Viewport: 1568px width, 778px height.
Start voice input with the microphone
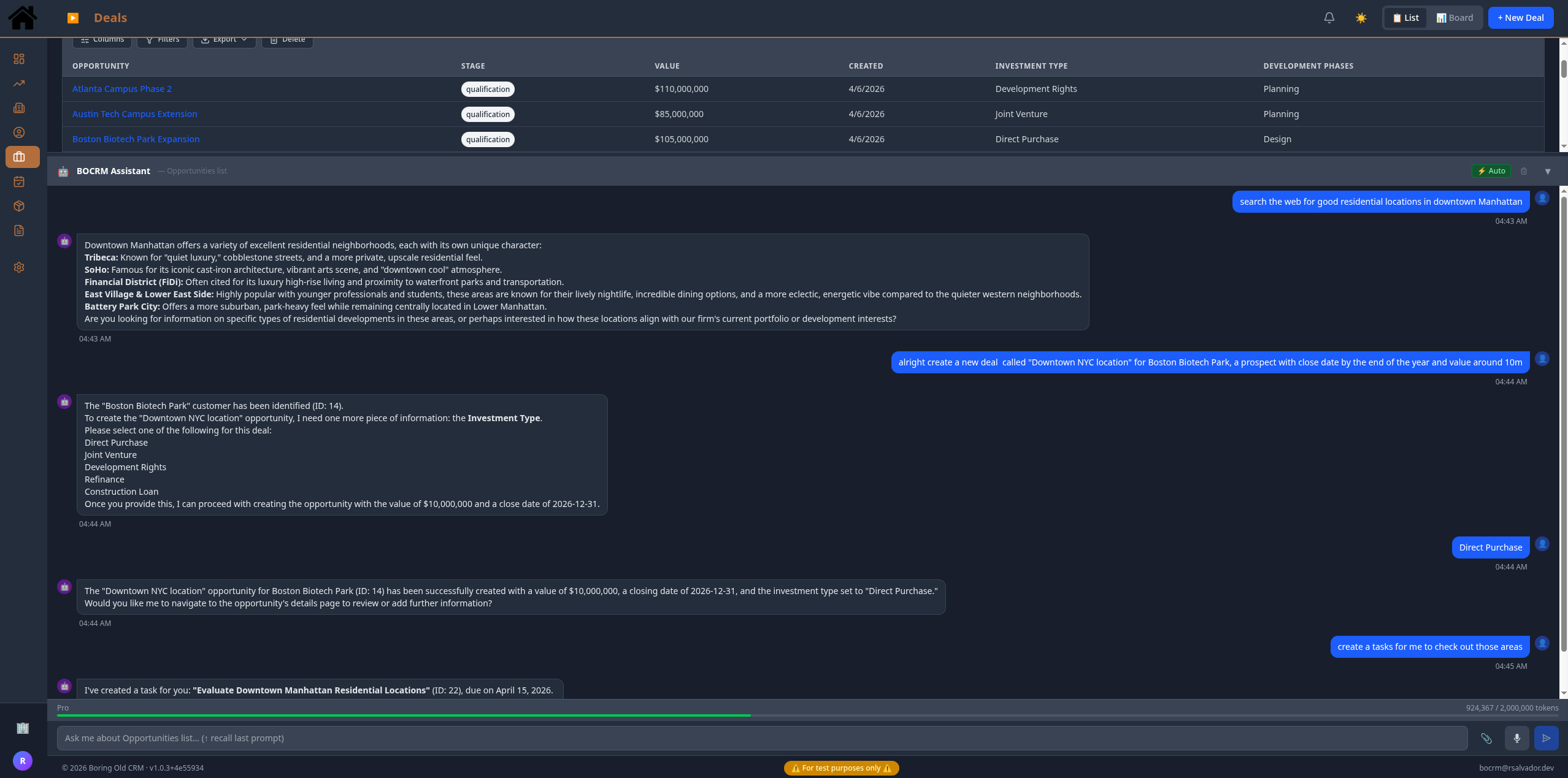[x=1516, y=738]
